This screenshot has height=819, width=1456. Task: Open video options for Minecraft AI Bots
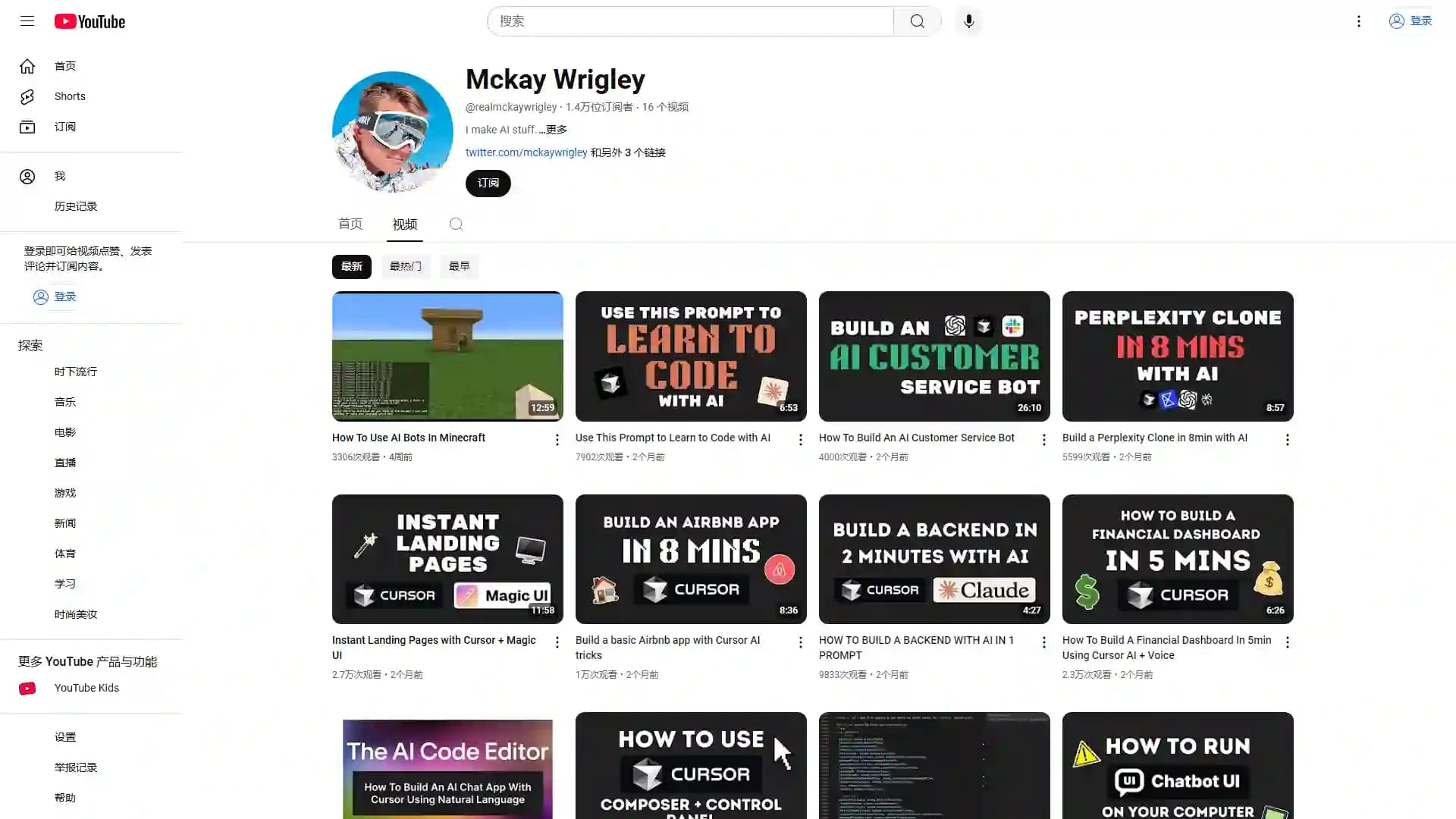click(x=557, y=440)
